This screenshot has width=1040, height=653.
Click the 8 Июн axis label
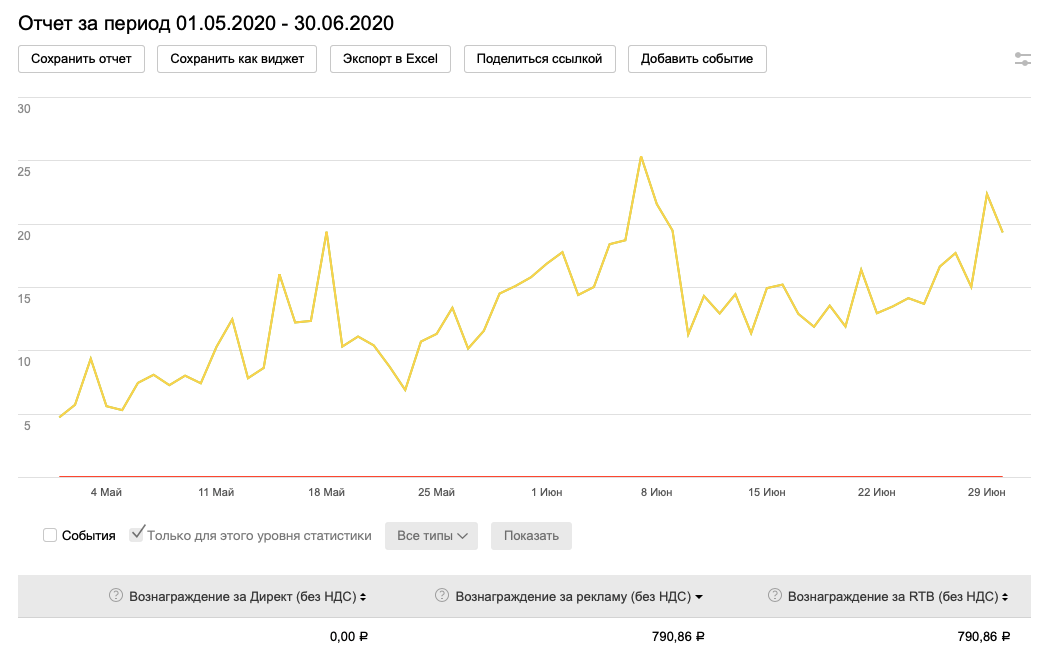[657, 492]
